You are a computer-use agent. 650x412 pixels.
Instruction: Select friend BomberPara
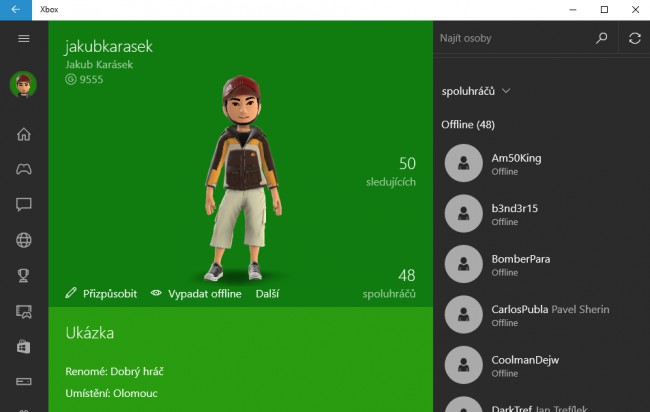point(541,264)
